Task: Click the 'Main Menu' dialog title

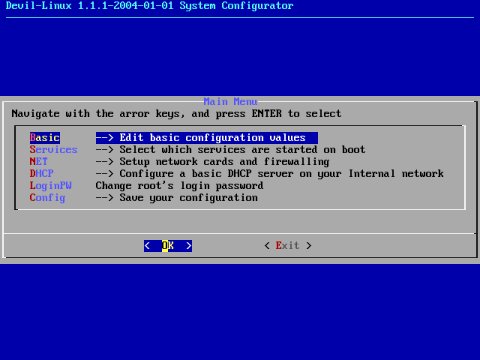Action: coord(230,101)
